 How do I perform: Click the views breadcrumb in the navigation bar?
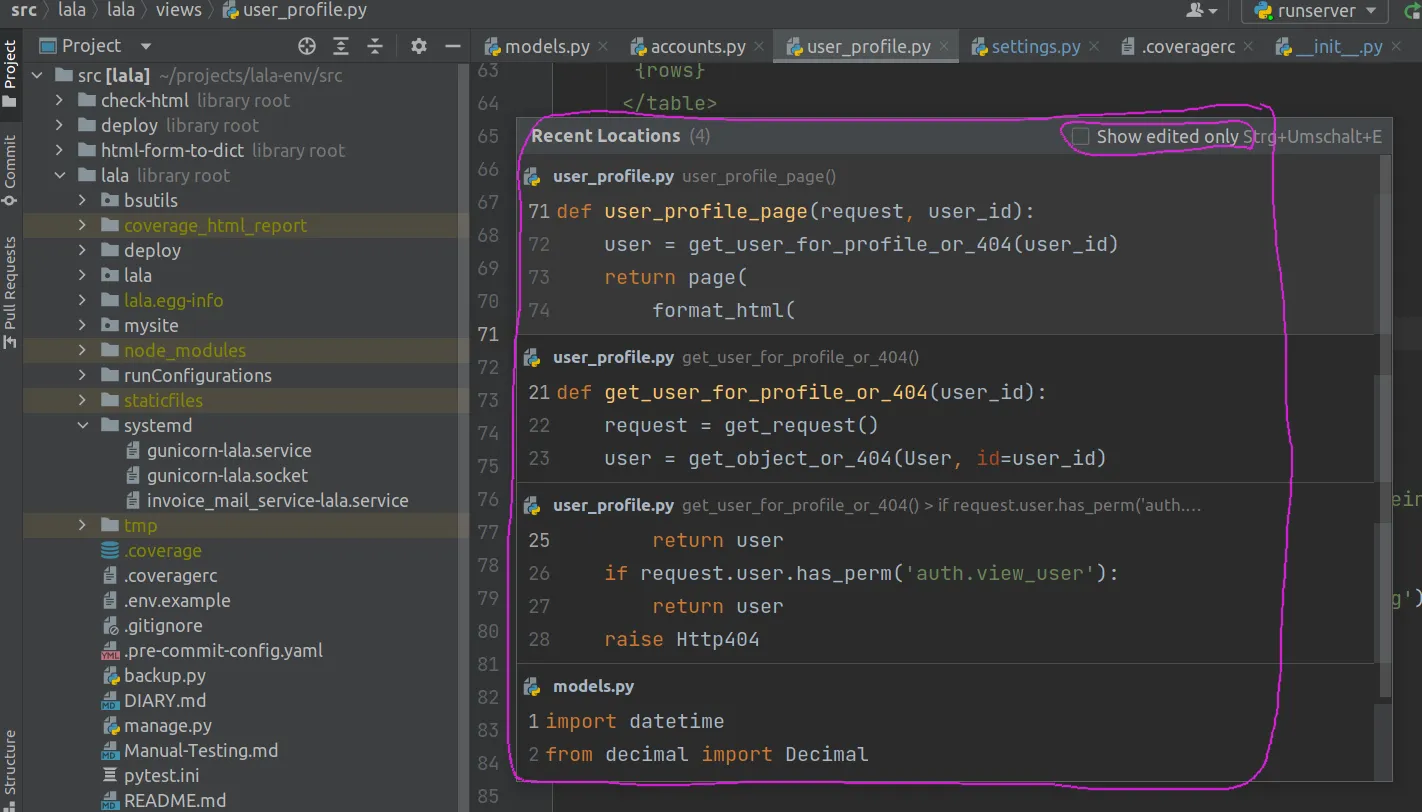(x=178, y=11)
